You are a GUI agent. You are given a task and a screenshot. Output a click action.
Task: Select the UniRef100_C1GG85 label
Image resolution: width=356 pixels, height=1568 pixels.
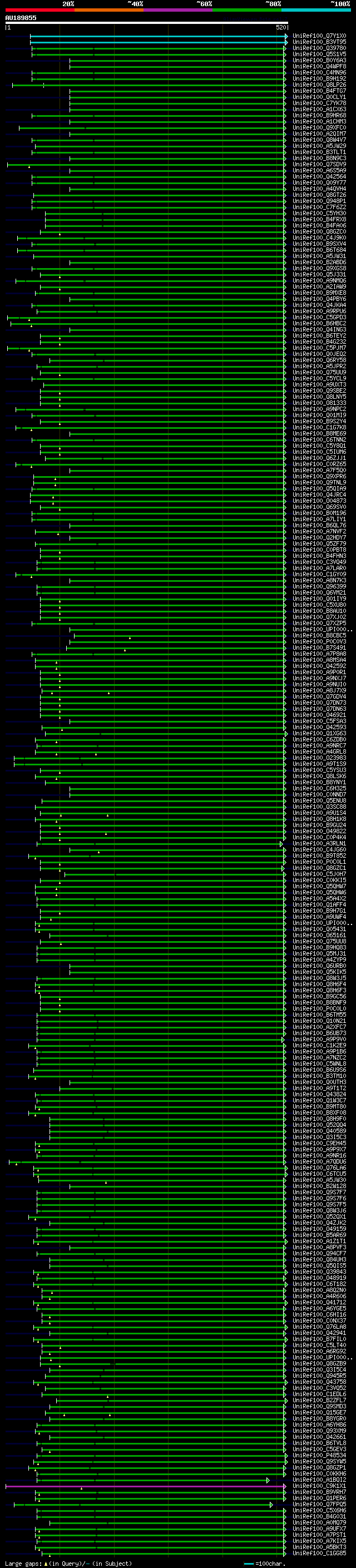pyautogui.click(x=319, y=1553)
